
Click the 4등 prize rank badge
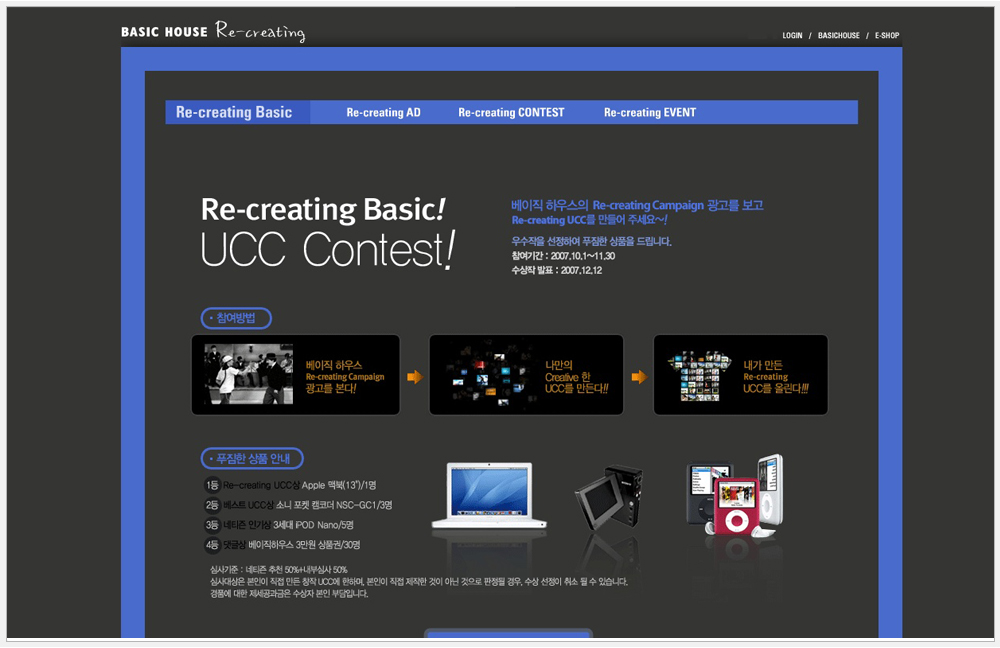[212, 545]
